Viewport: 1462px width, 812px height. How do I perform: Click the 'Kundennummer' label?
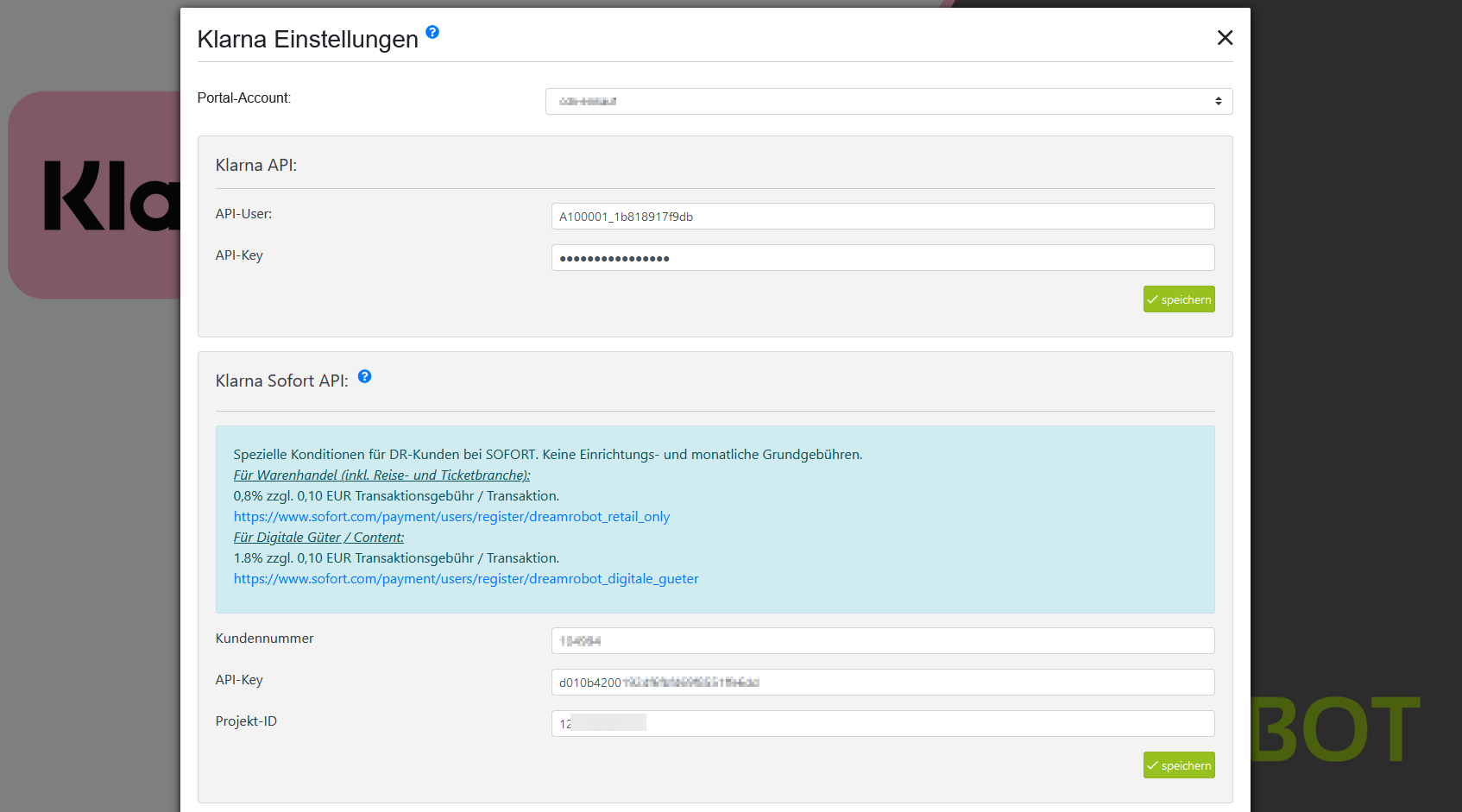coord(264,639)
